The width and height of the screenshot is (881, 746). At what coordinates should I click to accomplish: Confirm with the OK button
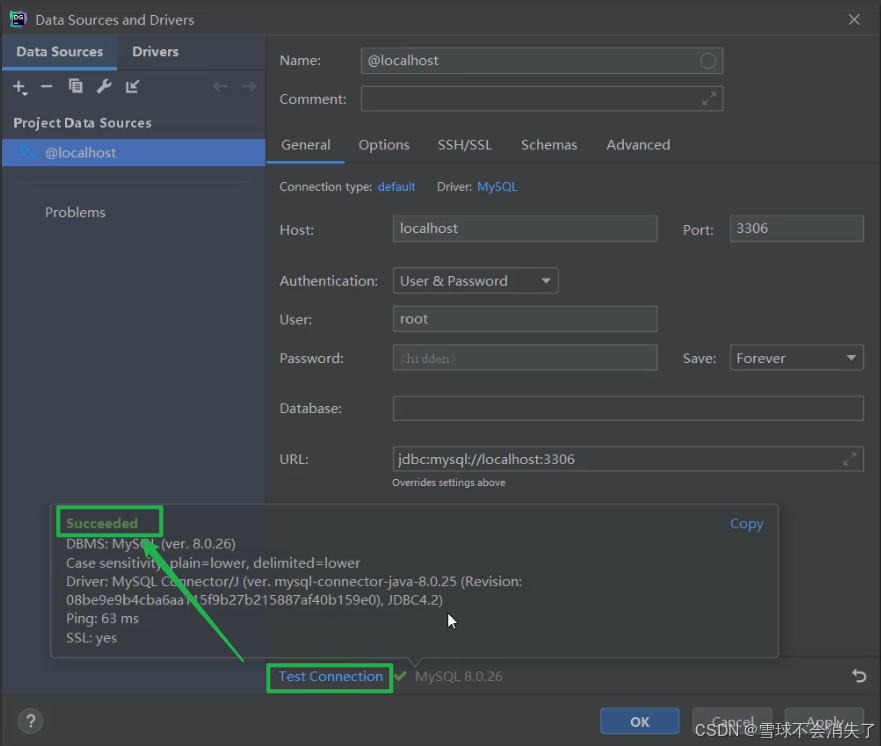pyautogui.click(x=639, y=721)
